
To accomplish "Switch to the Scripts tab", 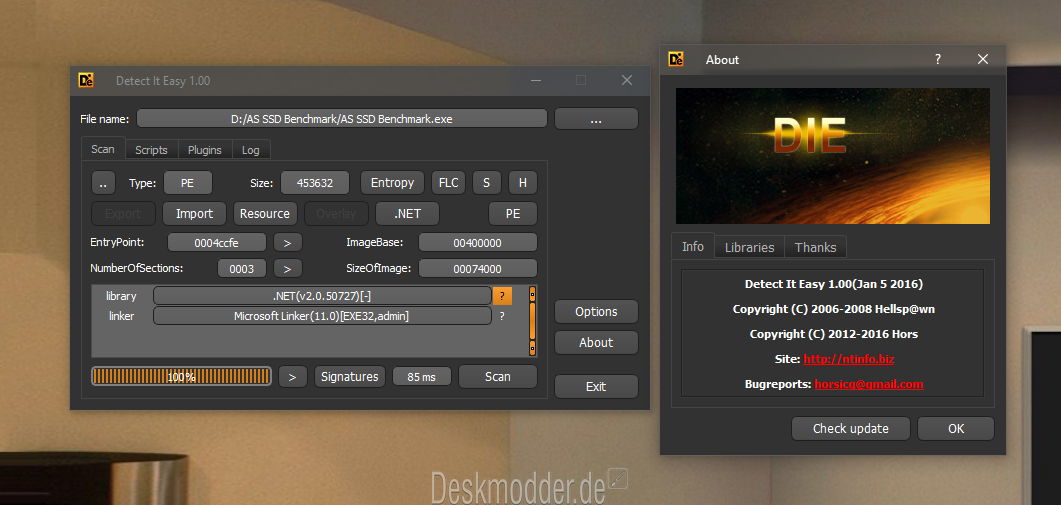I will coord(151,150).
